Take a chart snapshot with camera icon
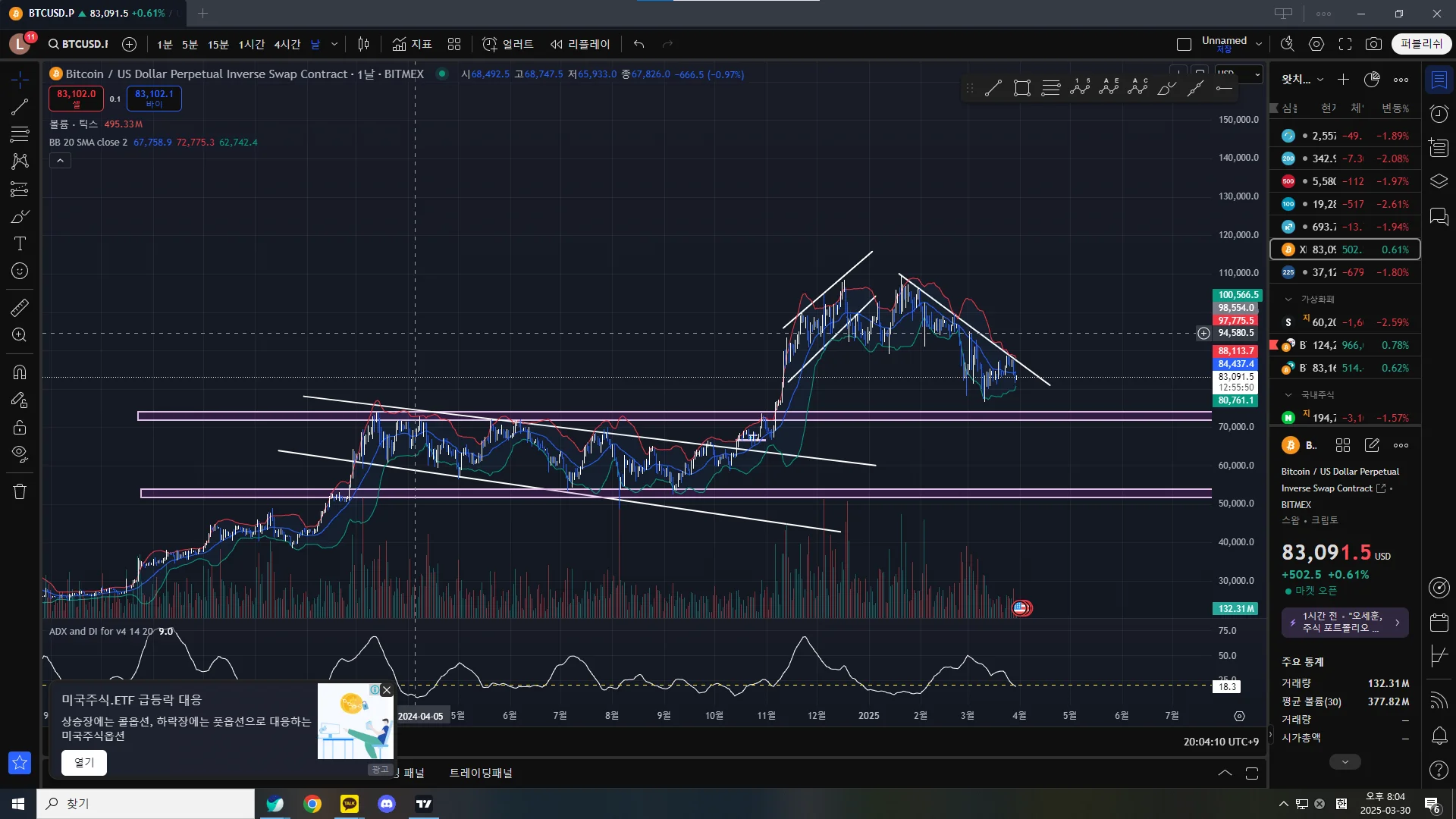Screen dimensions: 1456x819 point(1373,44)
